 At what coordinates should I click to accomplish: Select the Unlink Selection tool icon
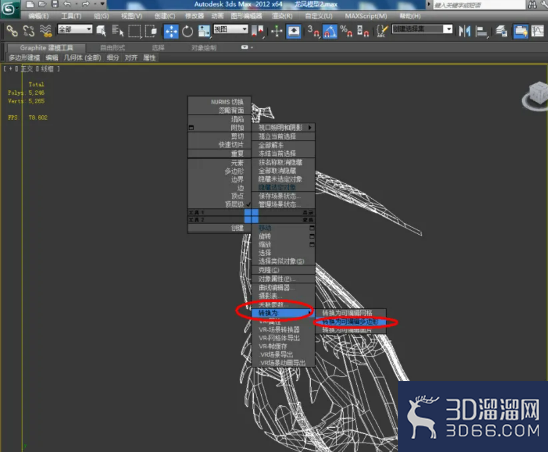pos(29,31)
